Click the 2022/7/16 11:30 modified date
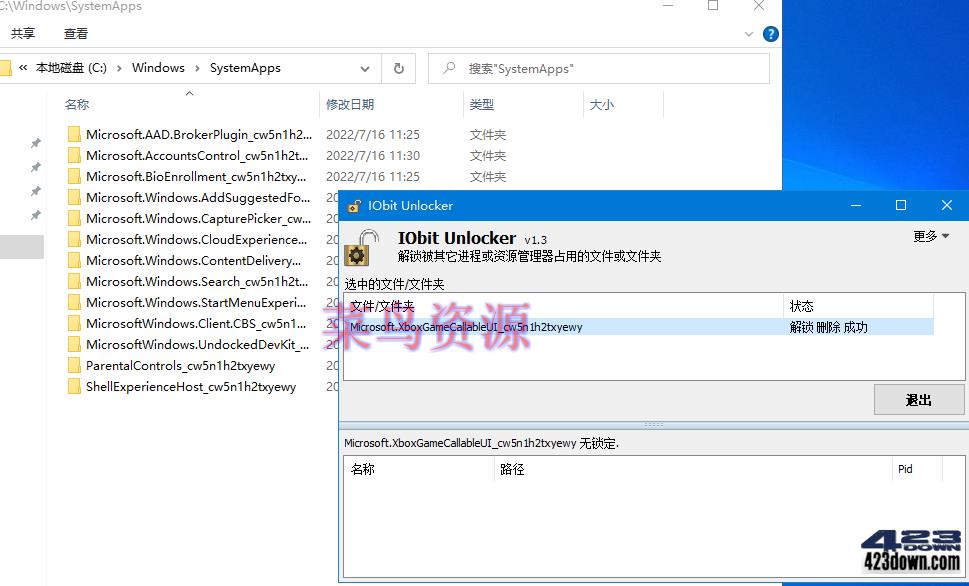The image size is (969, 586). (x=373, y=156)
